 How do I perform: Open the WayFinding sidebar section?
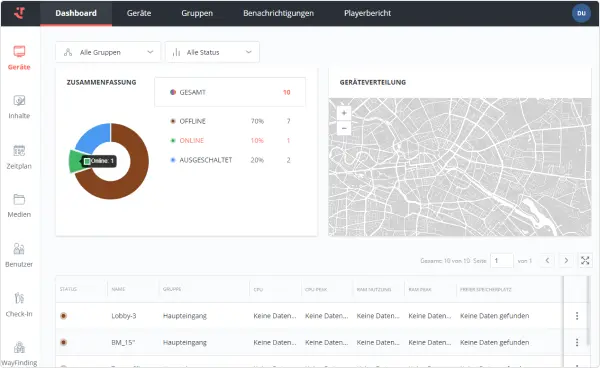click(19, 354)
